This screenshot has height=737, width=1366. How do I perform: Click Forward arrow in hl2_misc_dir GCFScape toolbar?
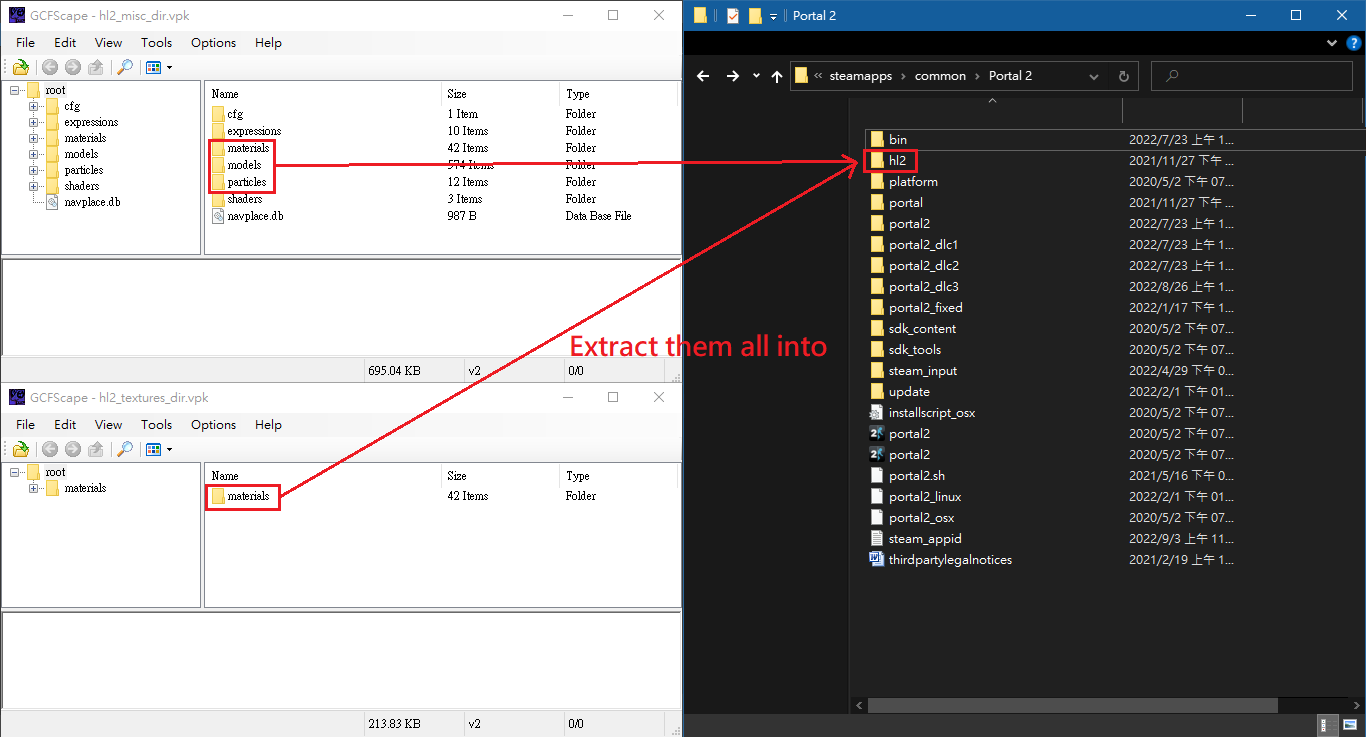(73, 67)
